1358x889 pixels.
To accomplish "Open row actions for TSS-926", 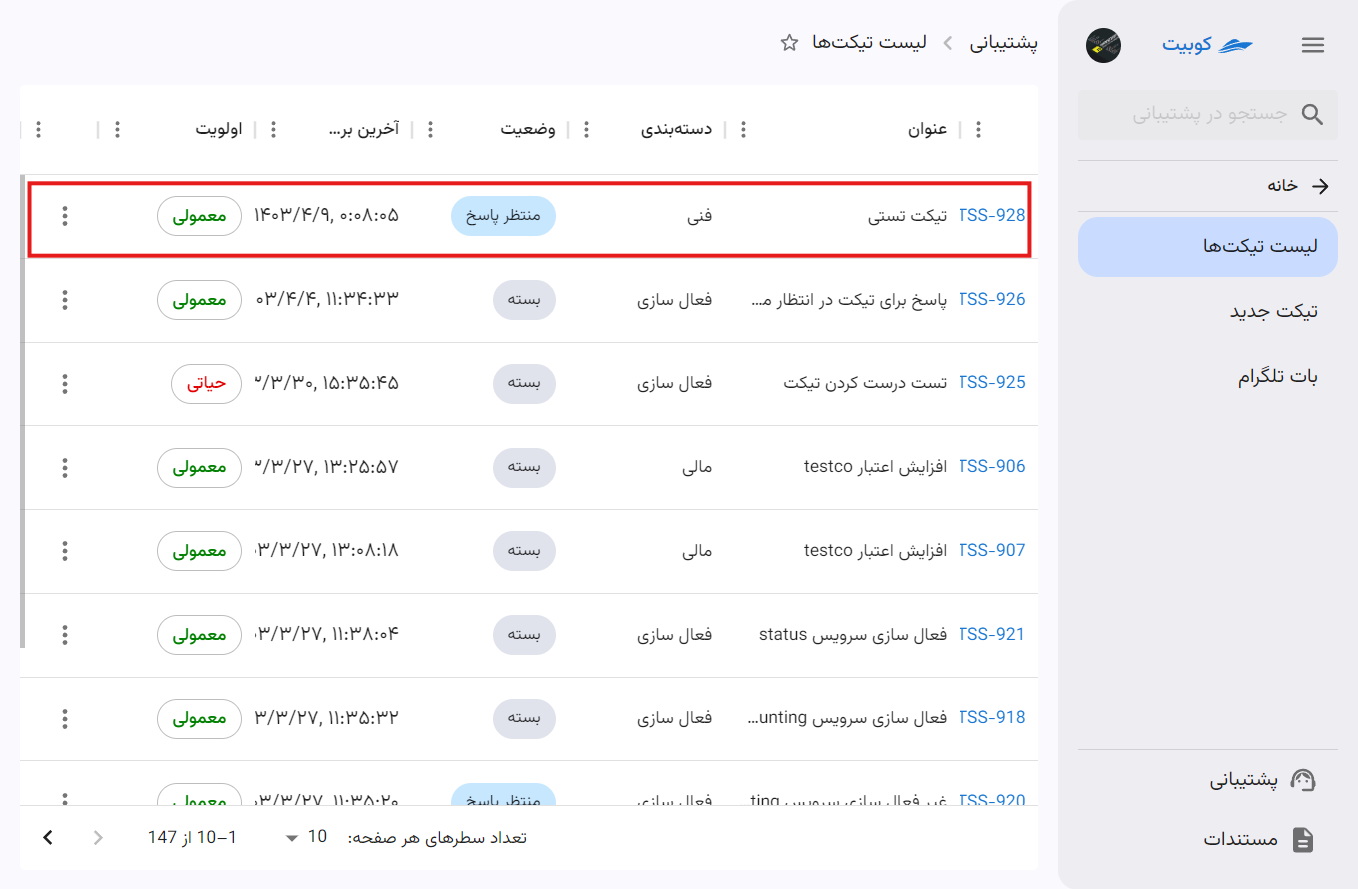I will click(65, 300).
